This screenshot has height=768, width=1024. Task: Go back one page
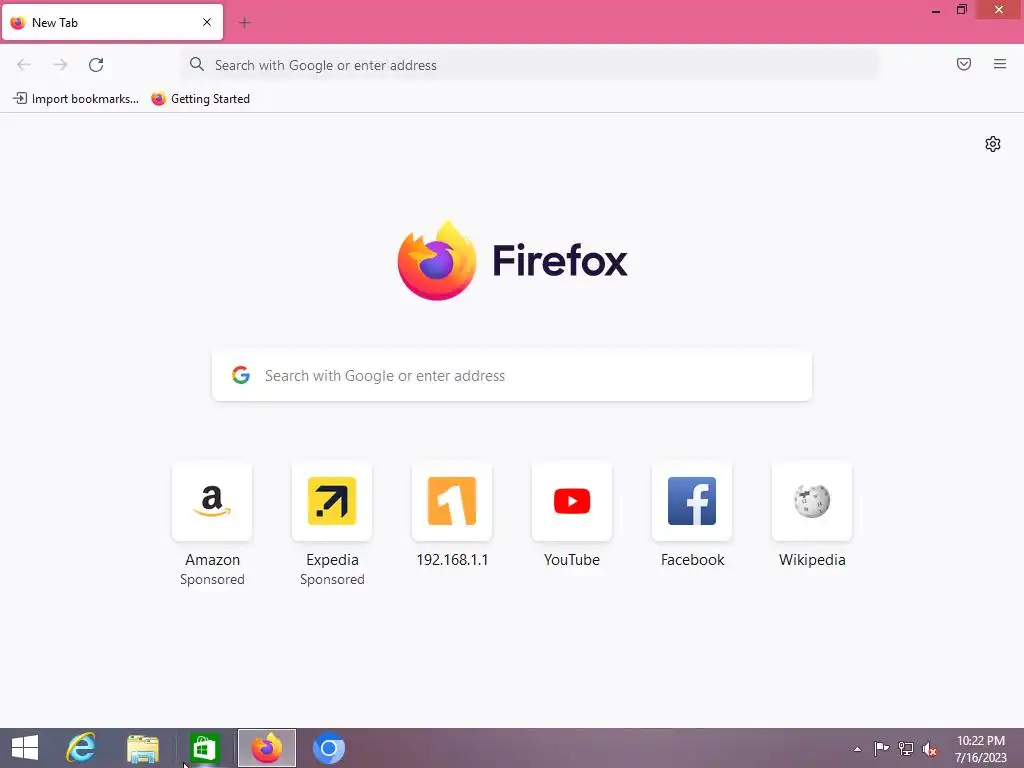[24, 65]
